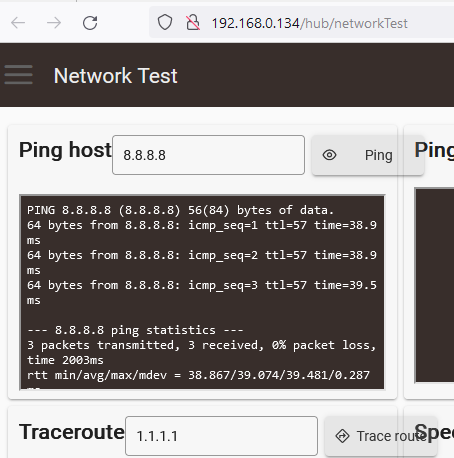Image resolution: width=454 pixels, height=458 pixels.
Task: Click the Ping button label
Action: pyautogui.click(x=378, y=155)
